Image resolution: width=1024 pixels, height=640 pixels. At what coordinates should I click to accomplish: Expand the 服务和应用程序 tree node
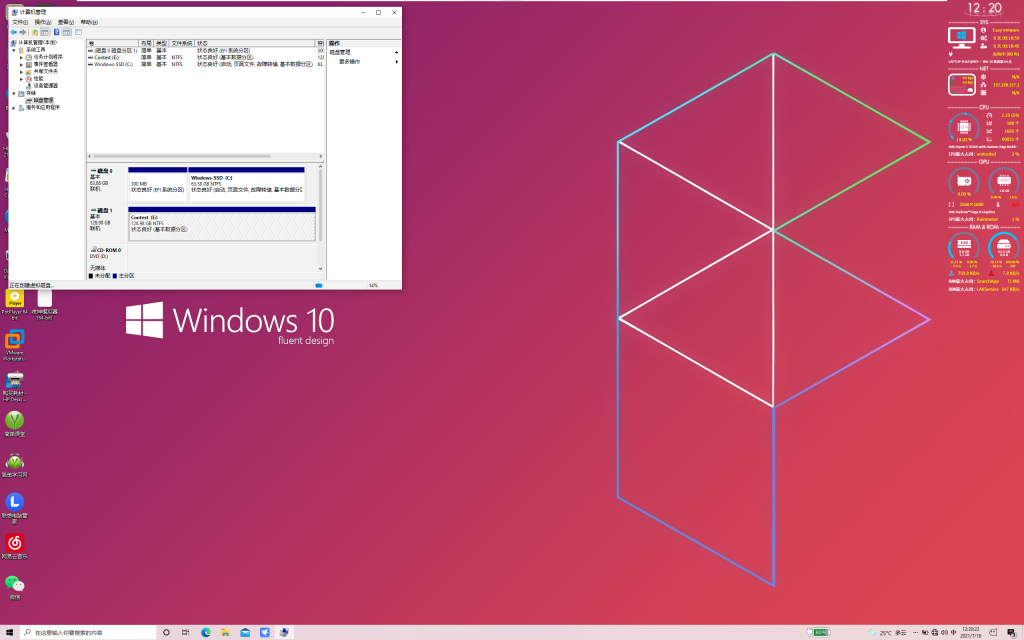coord(14,107)
